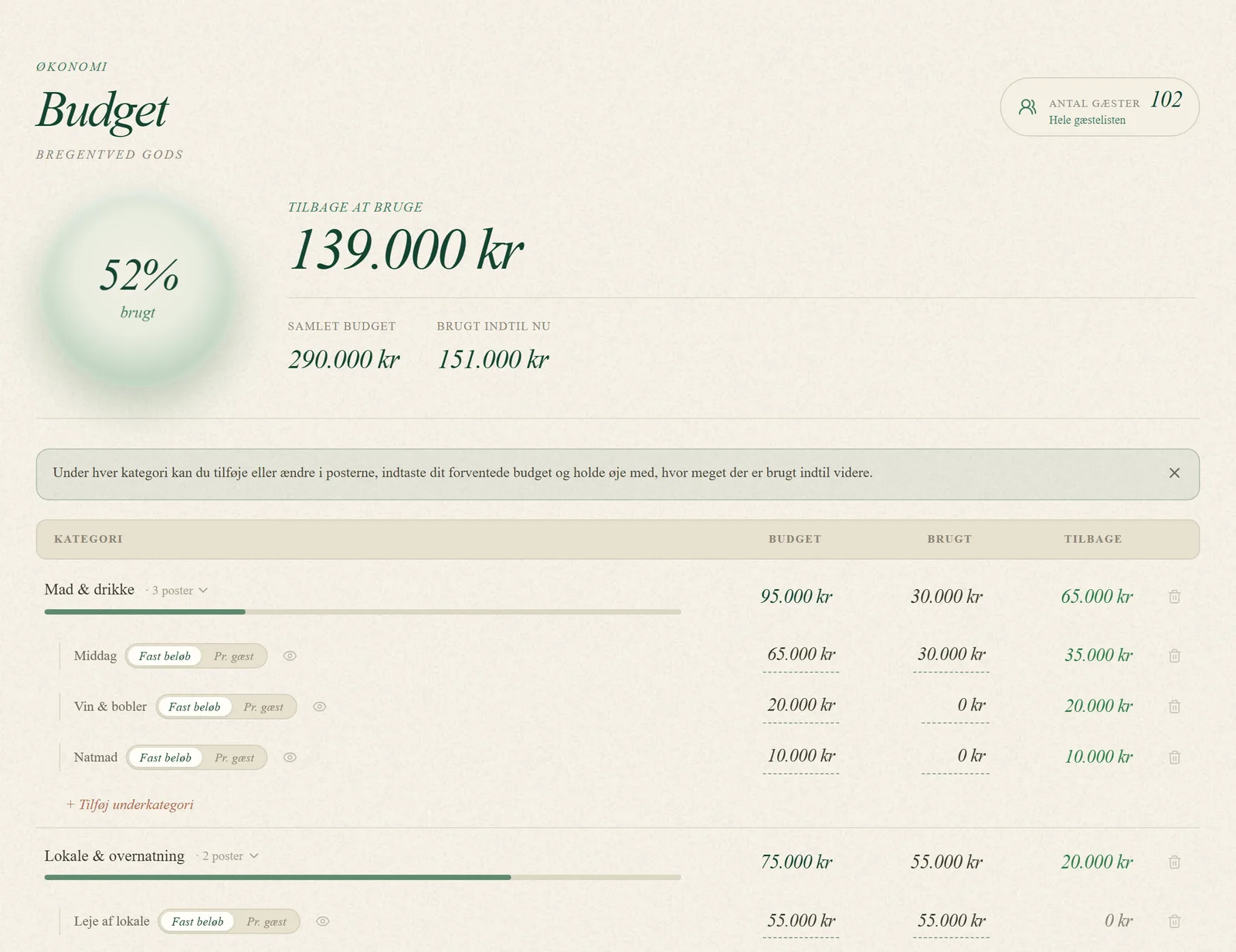The width and height of the screenshot is (1236, 952).
Task: Click the Lokale & overnatning category name
Action: pyautogui.click(x=114, y=855)
